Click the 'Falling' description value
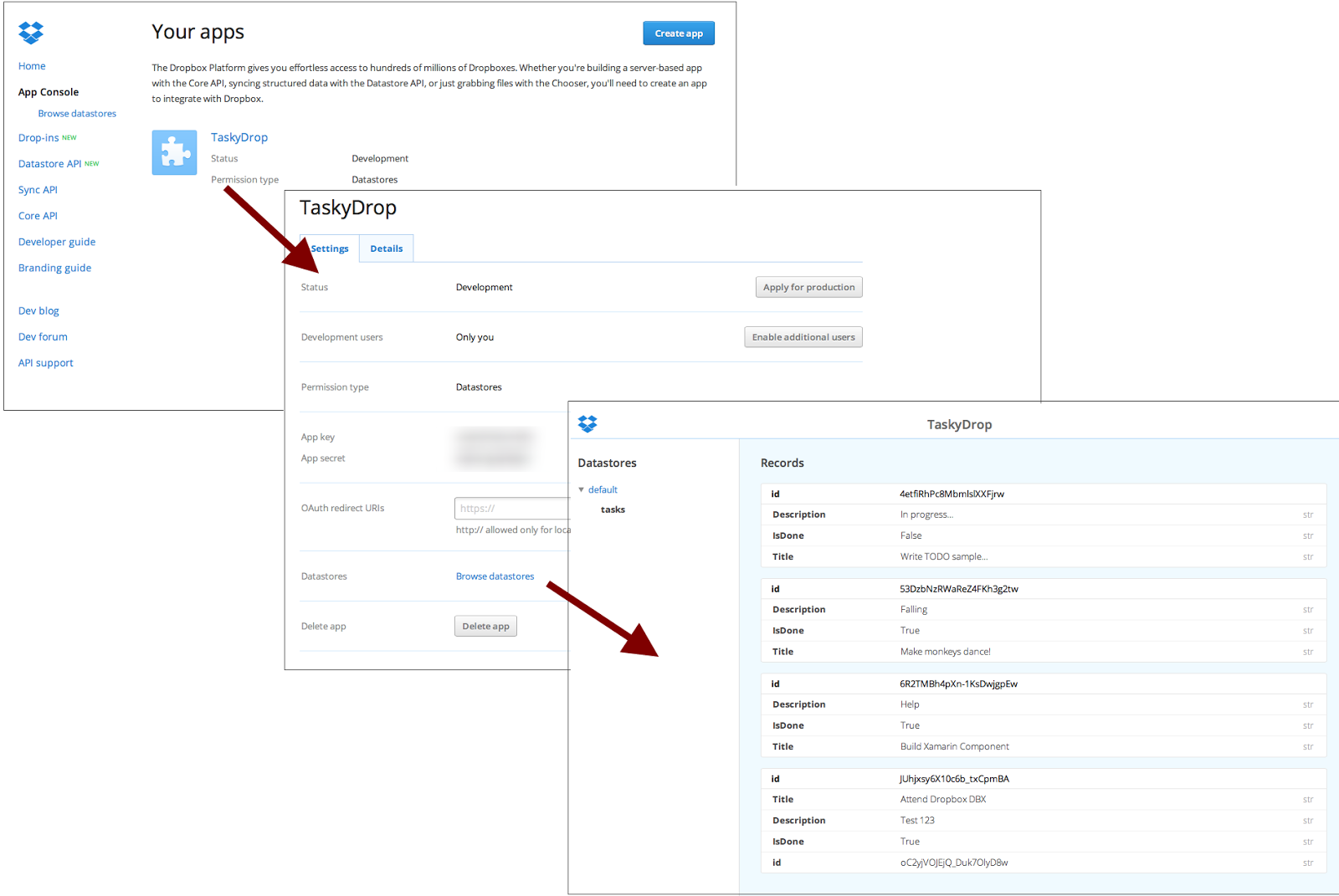This screenshot has width=1339, height=896. coord(914,610)
